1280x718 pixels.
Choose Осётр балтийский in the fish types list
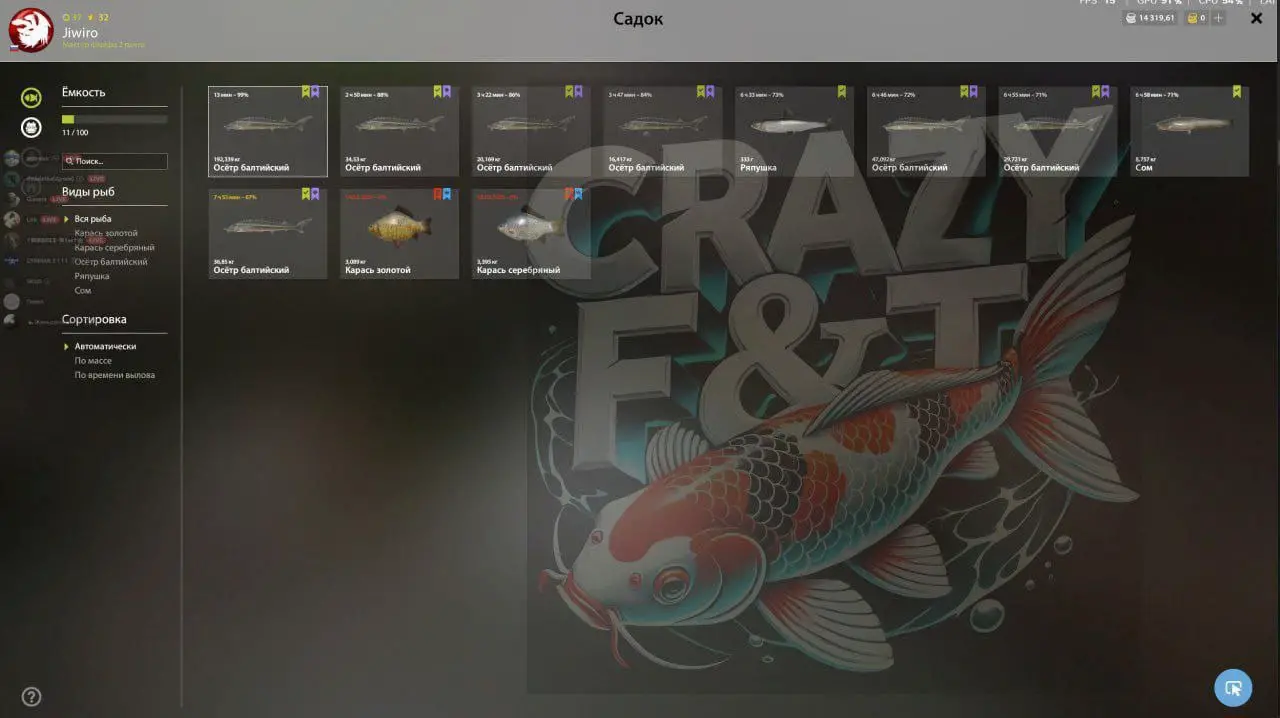111,262
